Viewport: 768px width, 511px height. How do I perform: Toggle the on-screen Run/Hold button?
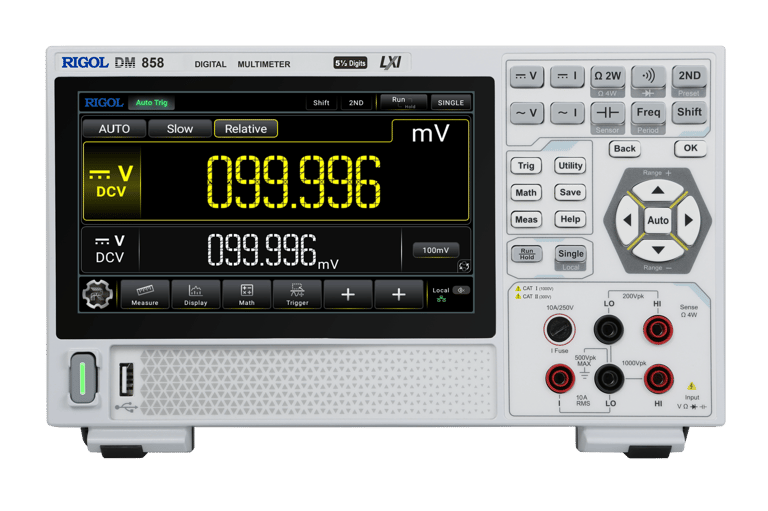click(x=404, y=102)
